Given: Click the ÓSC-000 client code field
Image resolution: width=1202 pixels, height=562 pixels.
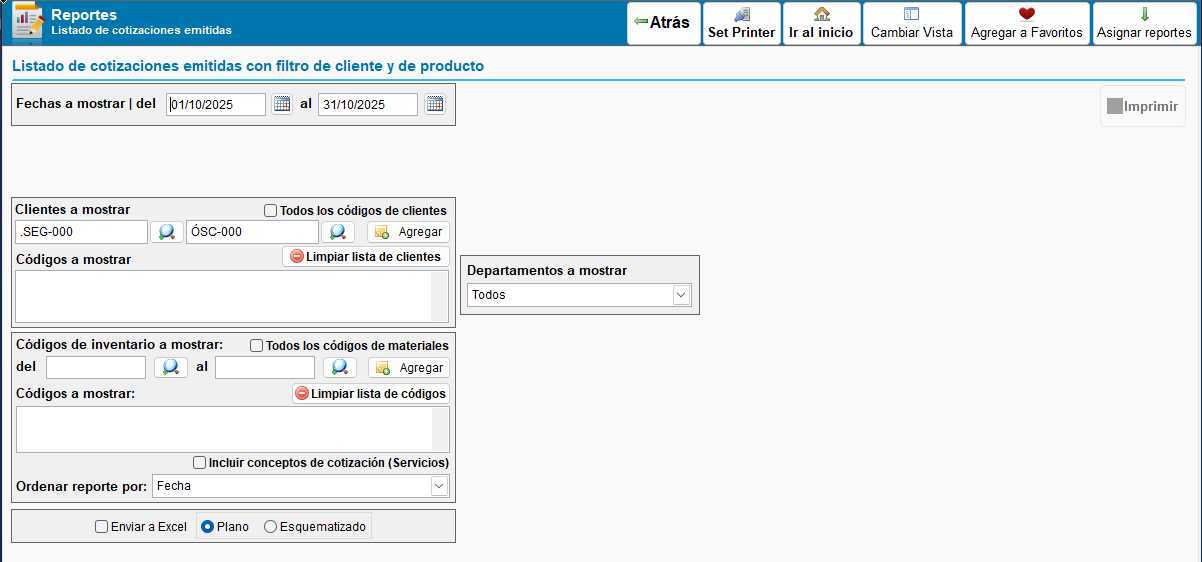Looking at the screenshot, I should click(252, 232).
